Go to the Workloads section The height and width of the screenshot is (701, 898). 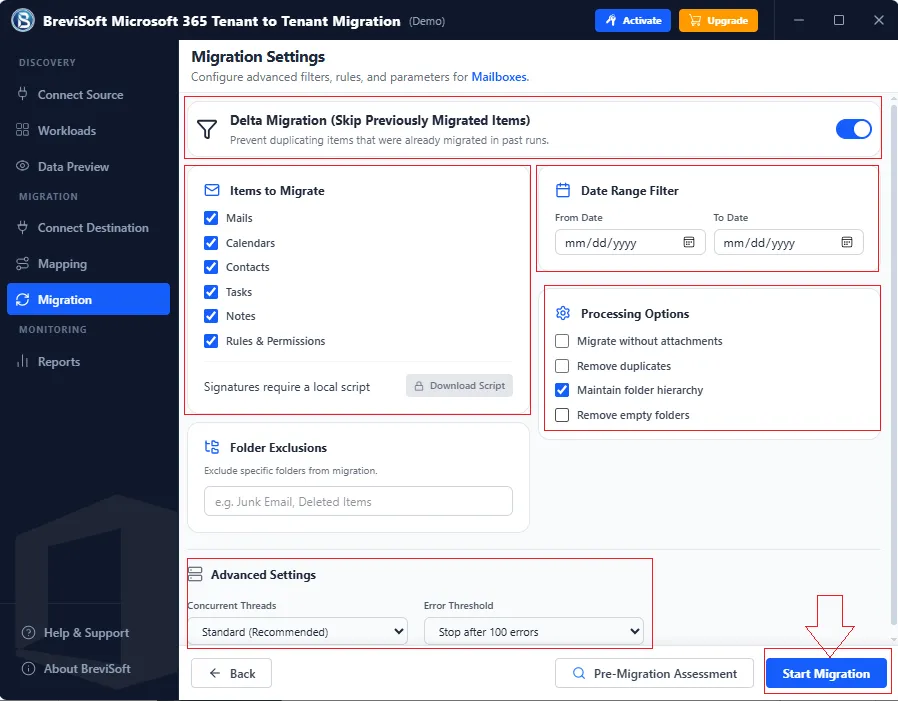[x=89, y=131]
